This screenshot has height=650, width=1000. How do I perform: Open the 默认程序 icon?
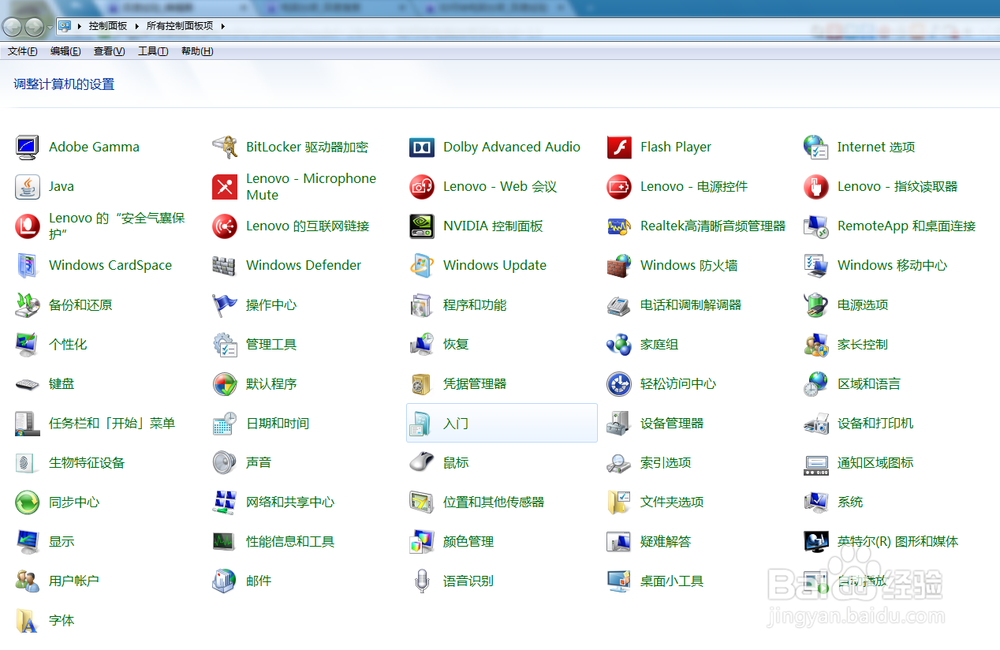pyautogui.click(x=224, y=384)
